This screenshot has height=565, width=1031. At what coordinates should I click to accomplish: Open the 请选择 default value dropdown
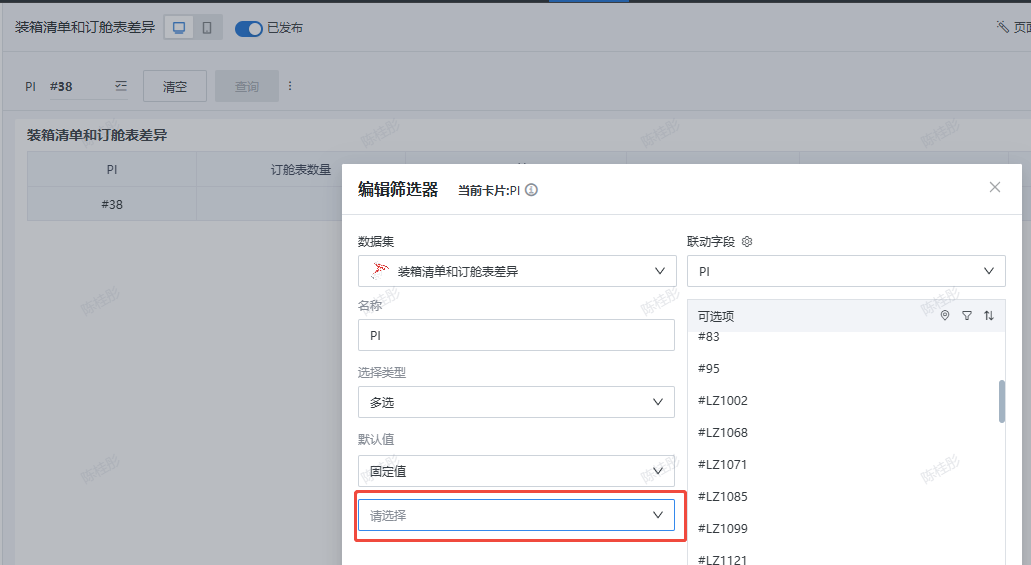[x=516, y=515]
